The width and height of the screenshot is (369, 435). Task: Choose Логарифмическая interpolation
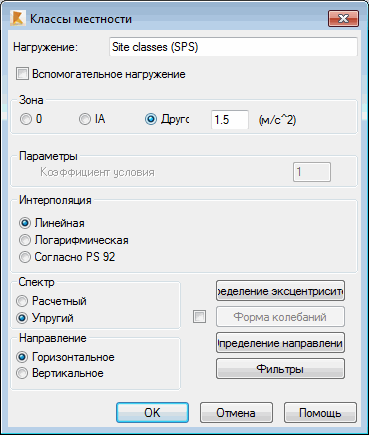pyautogui.click(x=25, y=240)
